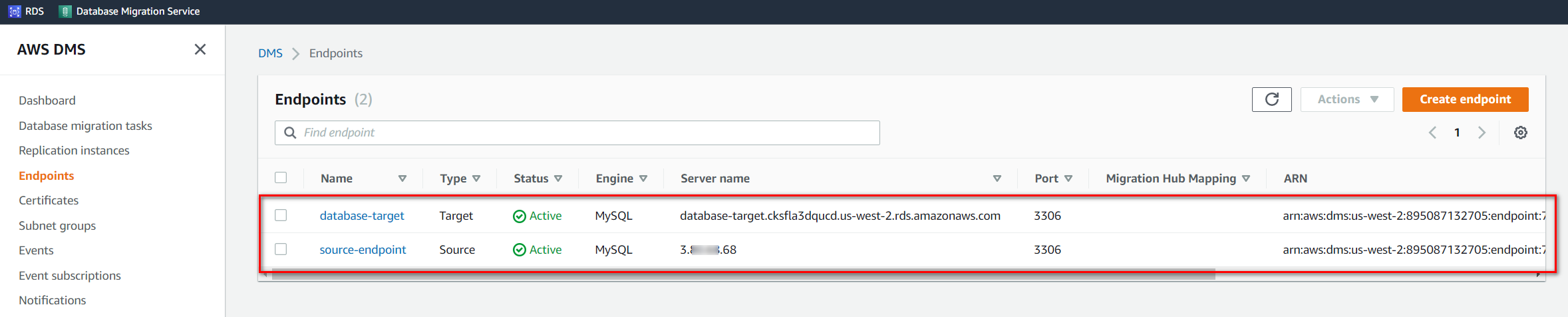Go to next page of endpoints
The width and height of the screenshot is (1568, 317).
click(x=1482, y=133)
